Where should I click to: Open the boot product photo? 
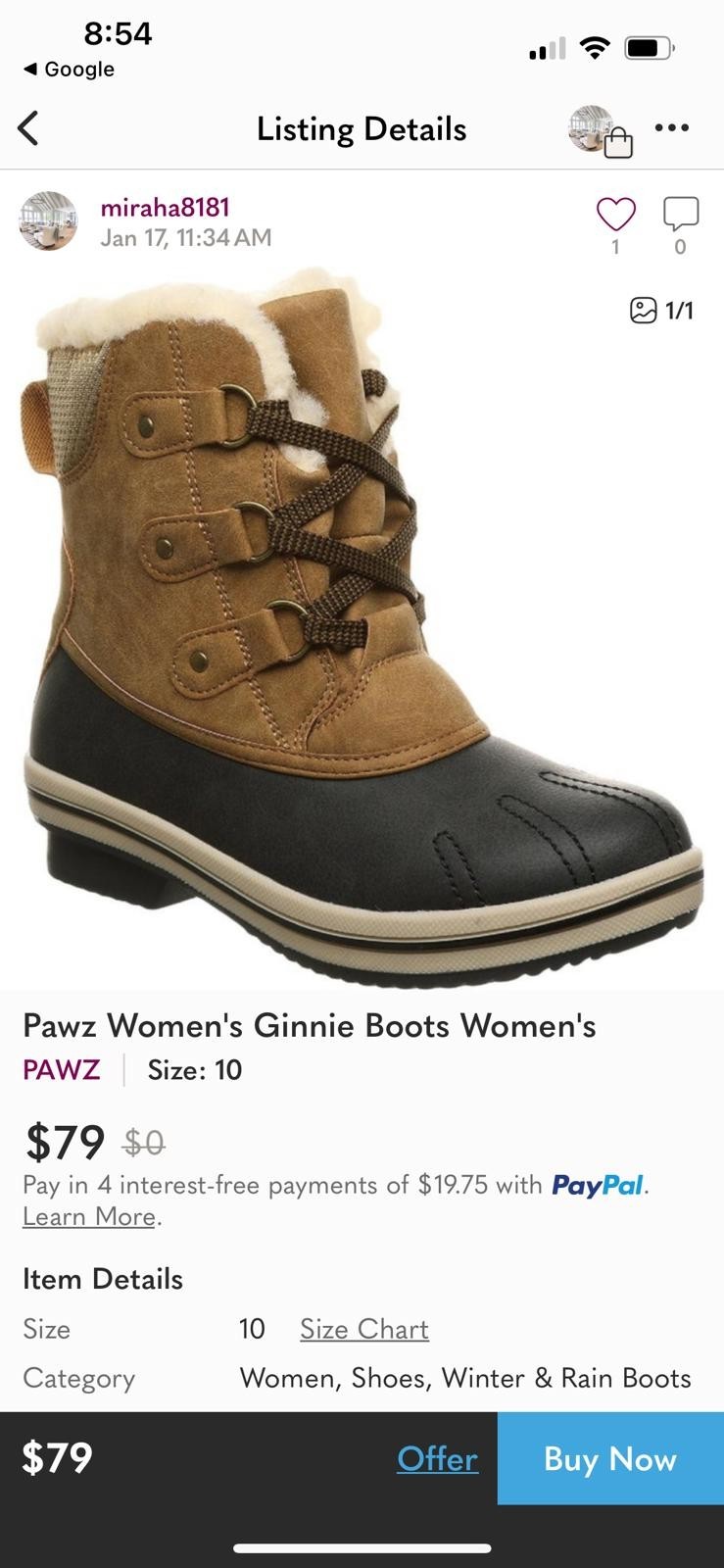362,627
